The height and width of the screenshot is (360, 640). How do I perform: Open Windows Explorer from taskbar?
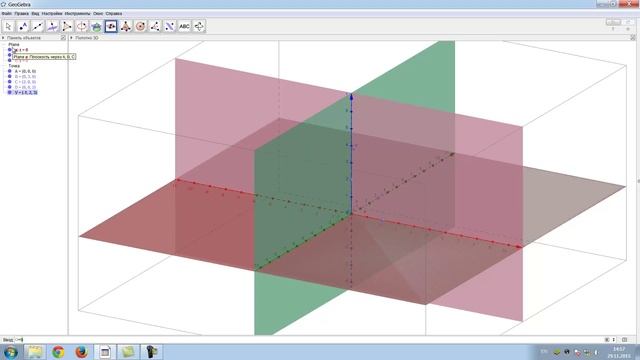pyautogui.click(x=35, y=352)
